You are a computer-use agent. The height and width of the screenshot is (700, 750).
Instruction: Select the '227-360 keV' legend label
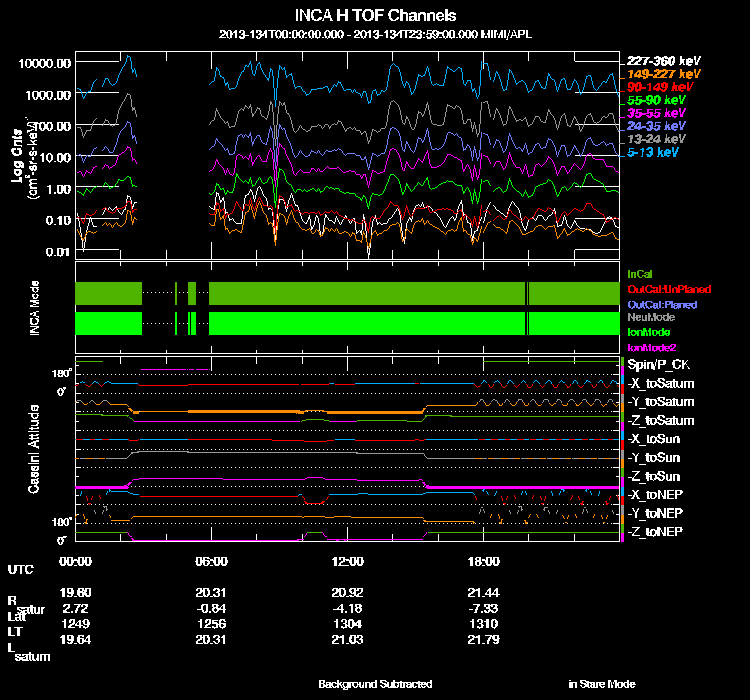click(x=663, y=61)
